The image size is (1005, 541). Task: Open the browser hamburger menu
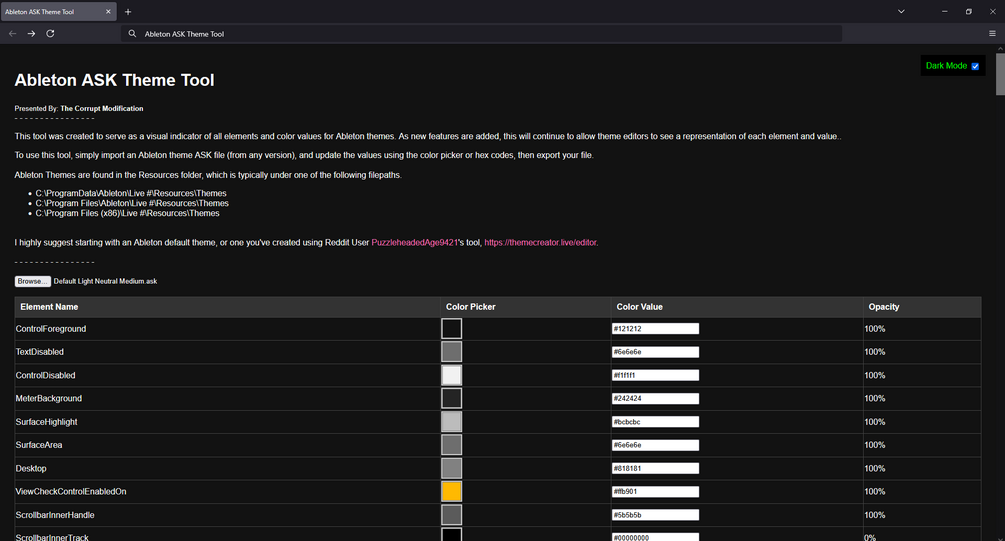[x=992, y=33]
